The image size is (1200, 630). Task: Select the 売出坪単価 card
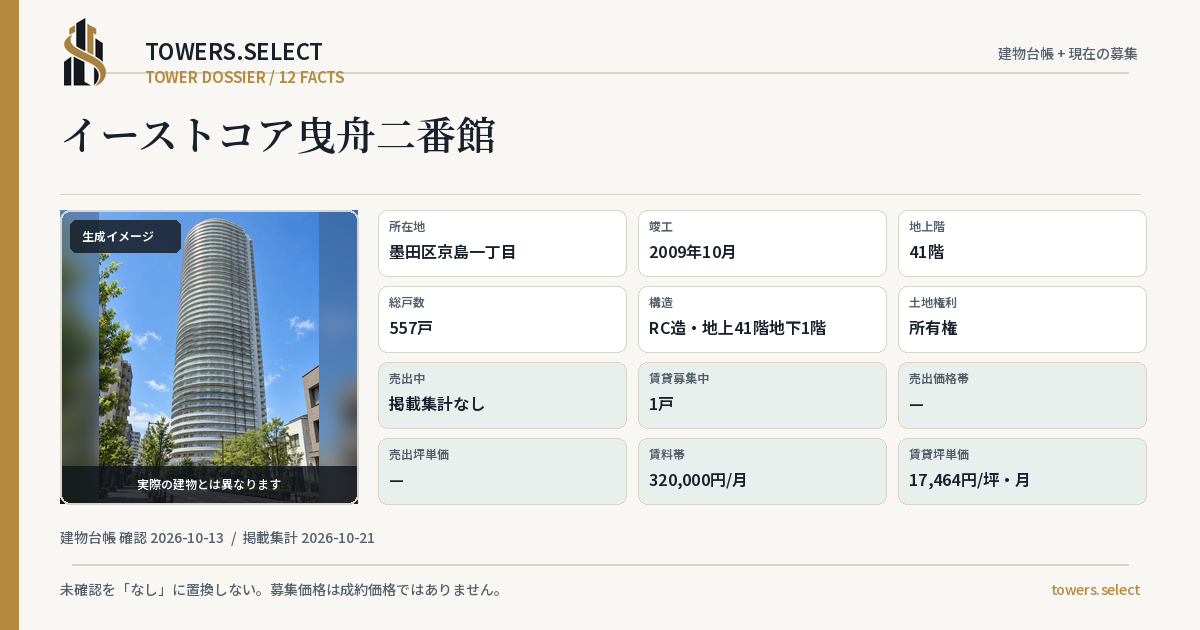coord(502,471)
